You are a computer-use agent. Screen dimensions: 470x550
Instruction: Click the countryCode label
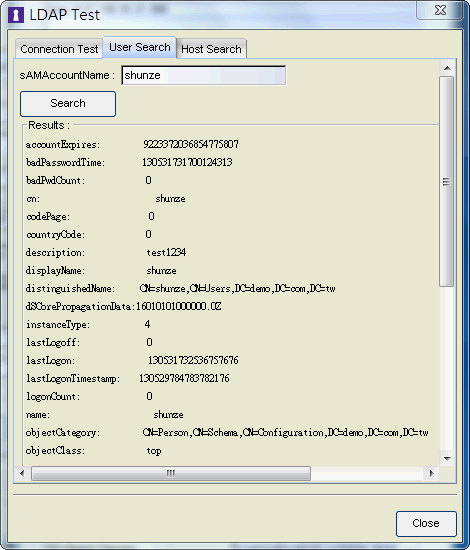coord(55,234)
